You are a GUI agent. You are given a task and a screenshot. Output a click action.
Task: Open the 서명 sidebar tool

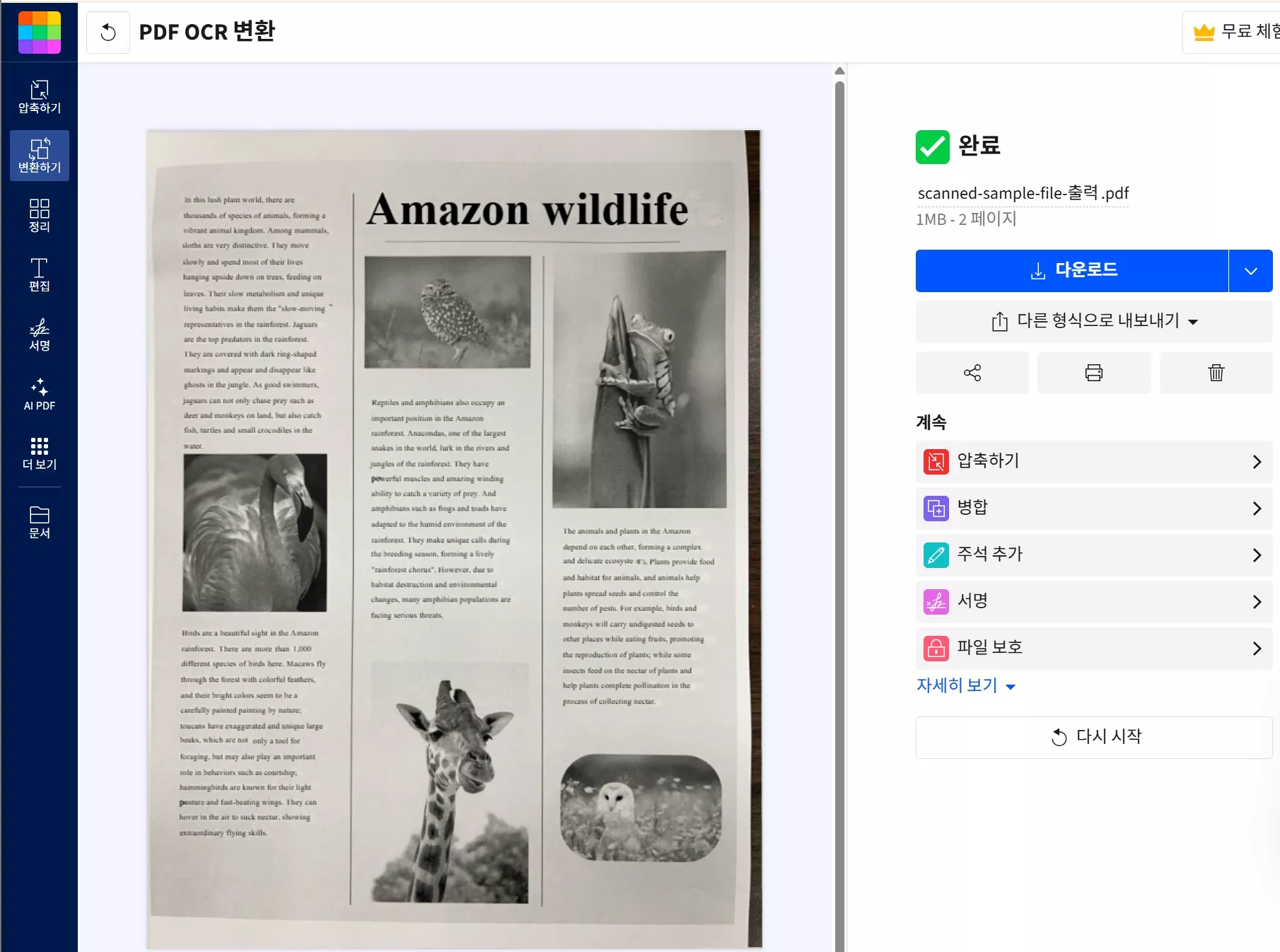pos(40,334)
